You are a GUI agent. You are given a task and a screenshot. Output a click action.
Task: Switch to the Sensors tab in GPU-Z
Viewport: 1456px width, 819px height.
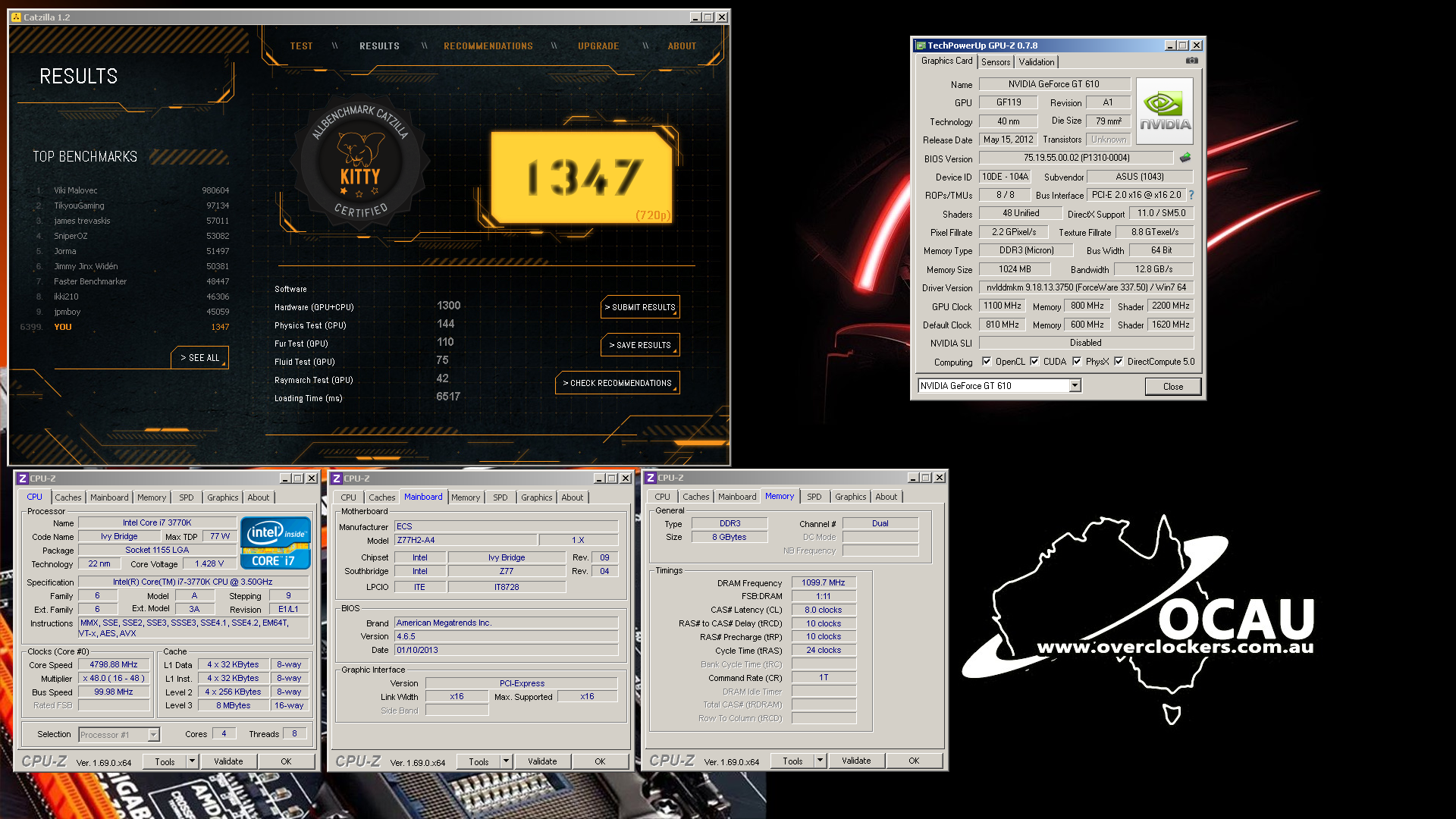(996, 62)
